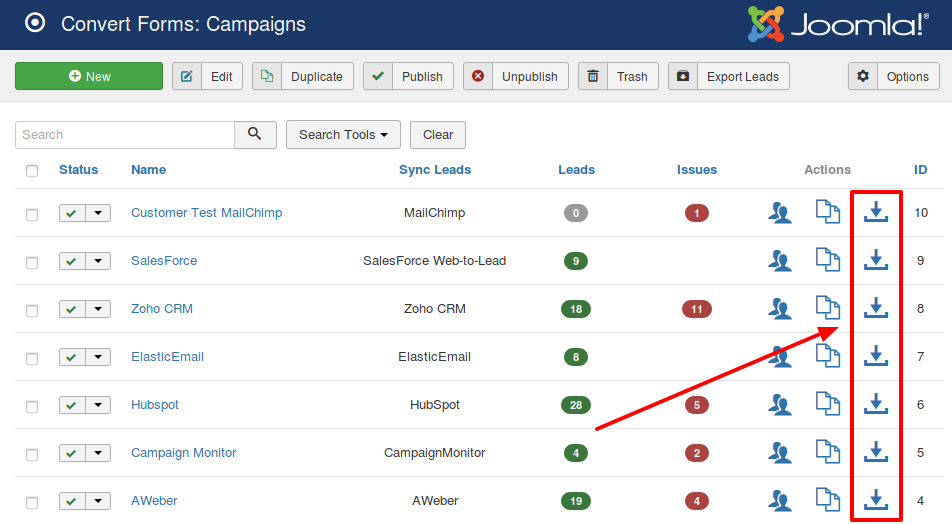952x524 pixels.
Task: Click the red 11 issues badge for Zoho CRM
Action: tap(696, 309)
